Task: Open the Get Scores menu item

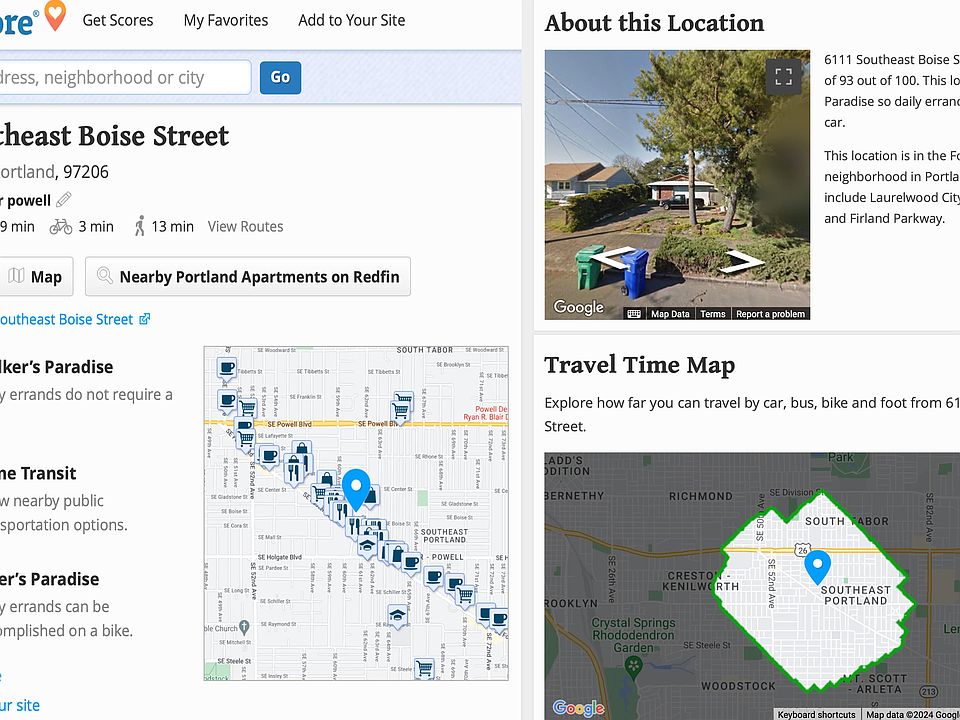Action: pos(118,20)
